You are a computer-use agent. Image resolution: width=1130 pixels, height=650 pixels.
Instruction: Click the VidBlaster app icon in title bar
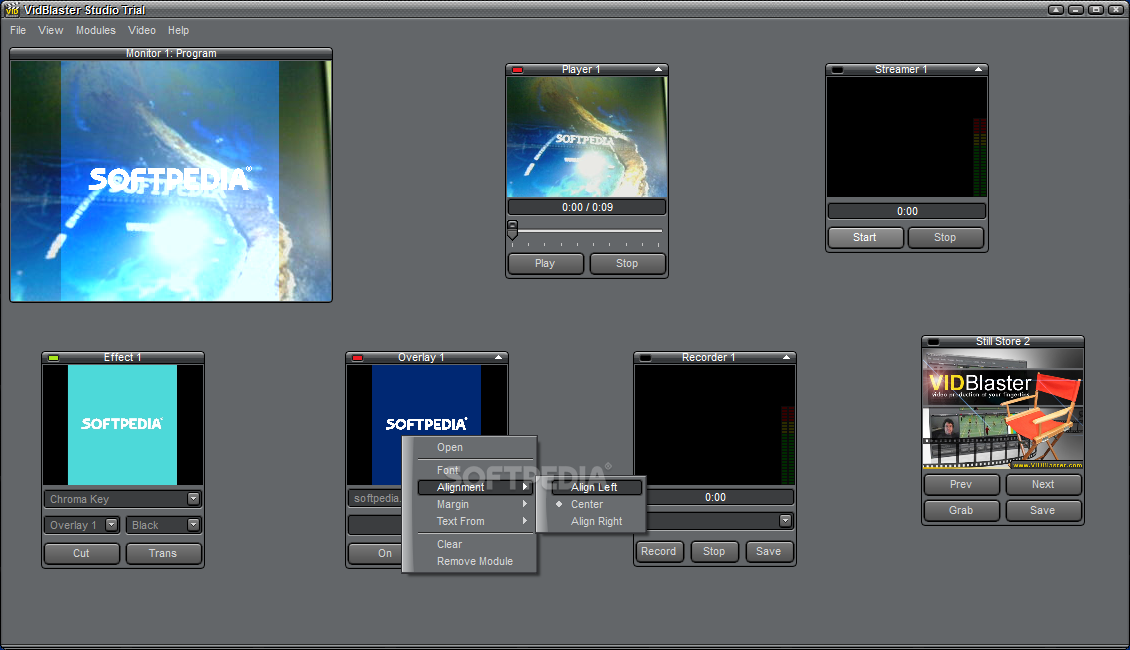coord(12,9)
